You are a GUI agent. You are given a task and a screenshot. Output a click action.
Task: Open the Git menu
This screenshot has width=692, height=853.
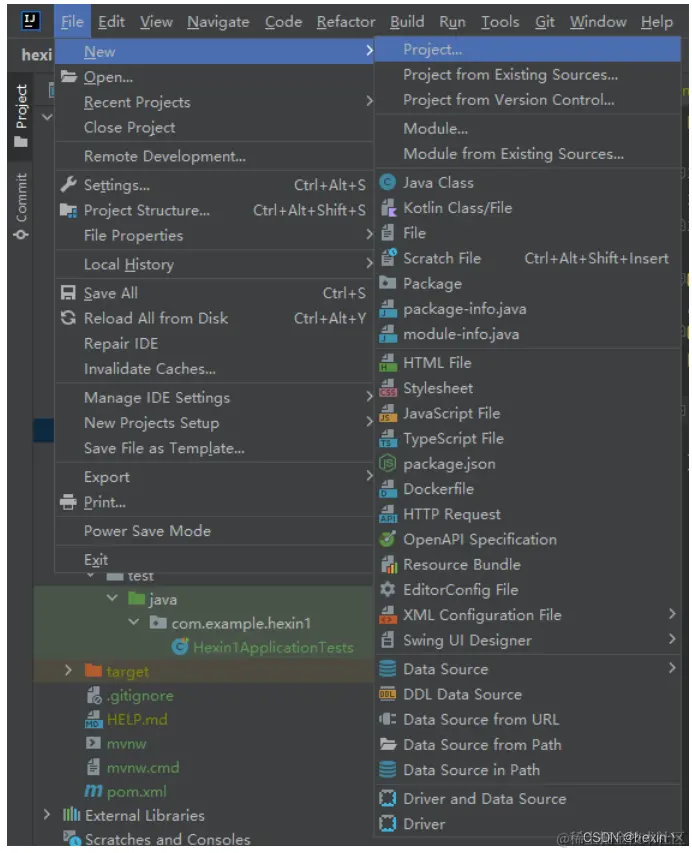(x=545, y=22)
